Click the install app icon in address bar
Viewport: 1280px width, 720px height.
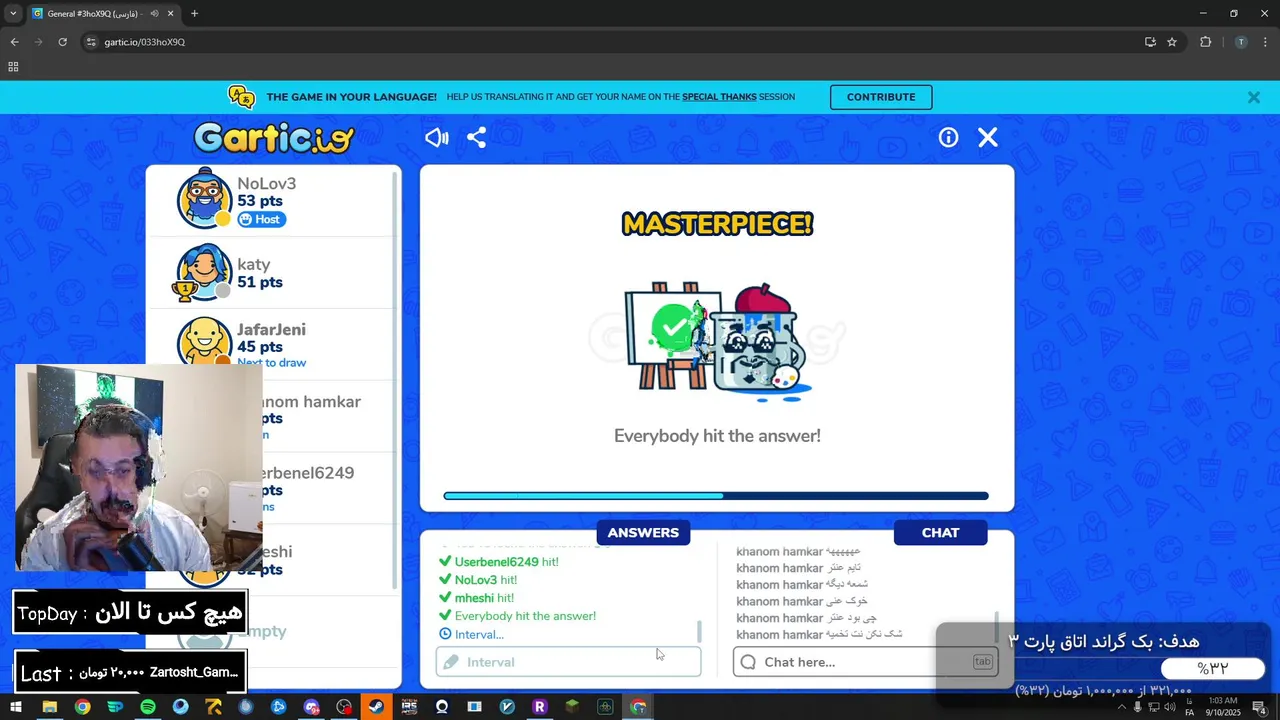pyautogui.click(x=1150, y=42)
